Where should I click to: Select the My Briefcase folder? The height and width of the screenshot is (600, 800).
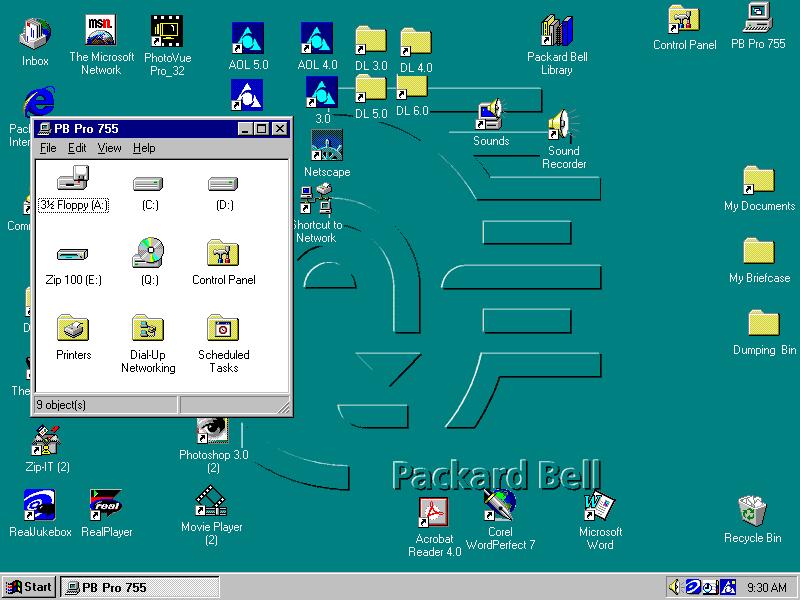pyautogui.click(x=759, y=251)
